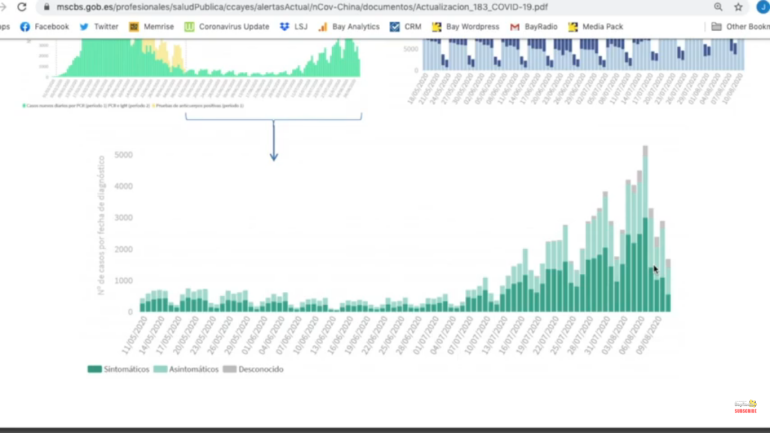Open the CRM bookmark

click(x=405, y=27)
